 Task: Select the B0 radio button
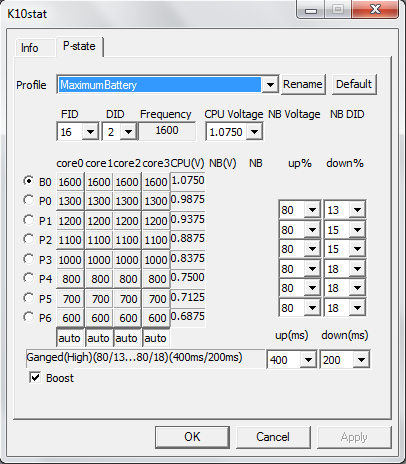(29, 181)
